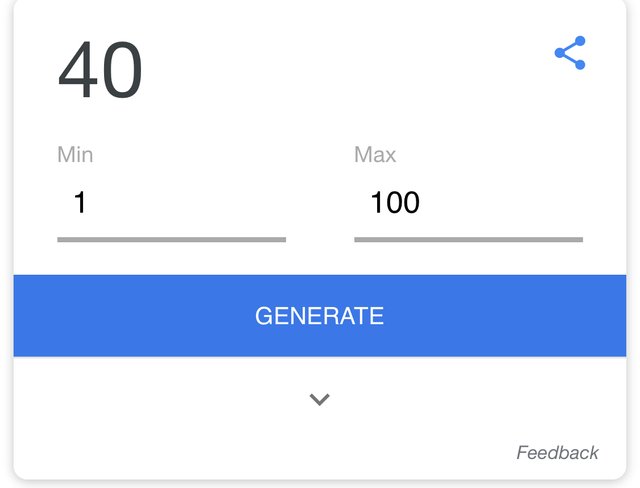The image size is (640, 488).
Task: Click the gray underline beneath Min field
Action: [x=171, y=240]
